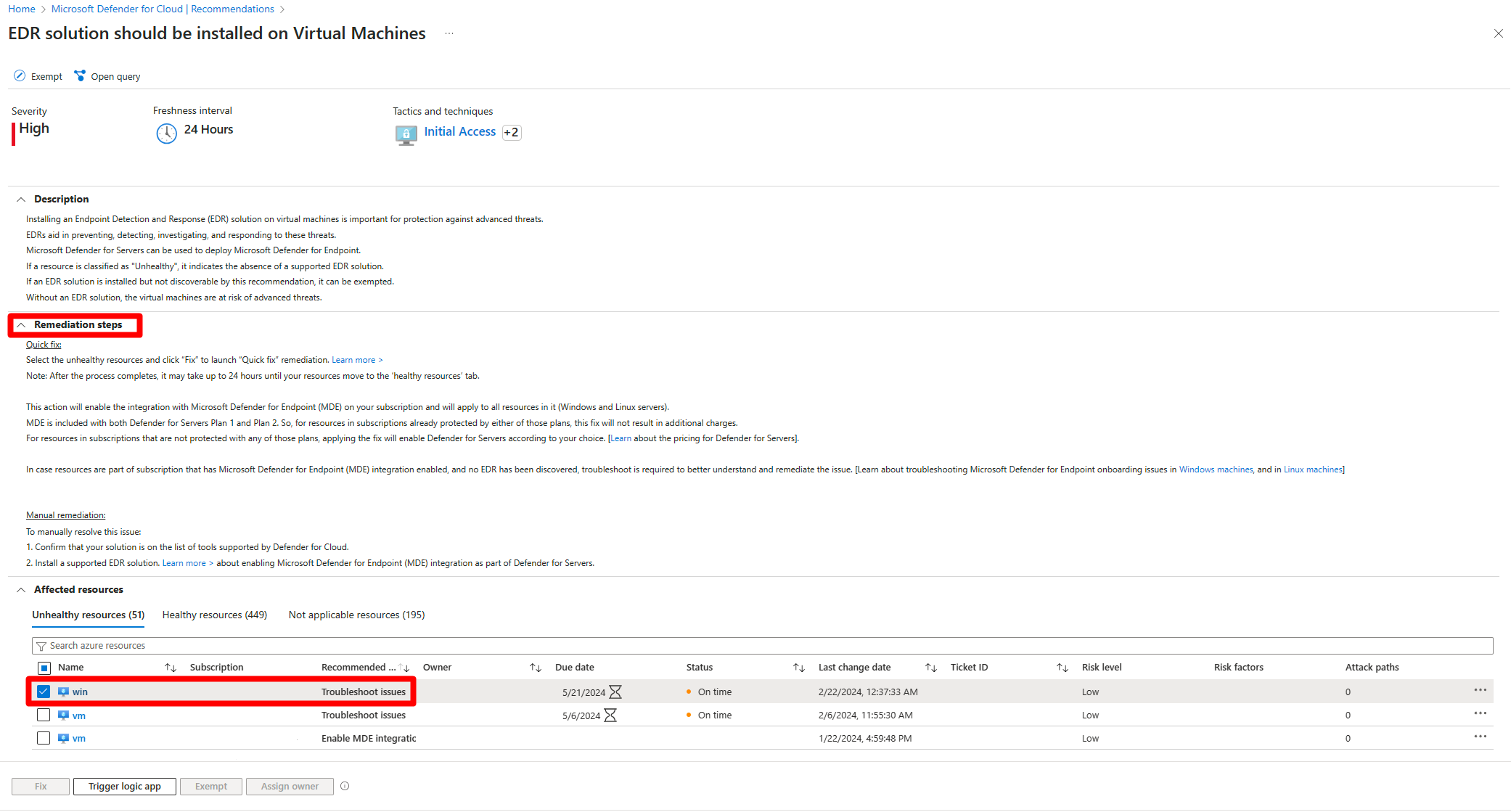This screenshot has width=1511, height=812.
Task: Click the Exempt pencil icon in toolbar
Action: pos(20,76)
